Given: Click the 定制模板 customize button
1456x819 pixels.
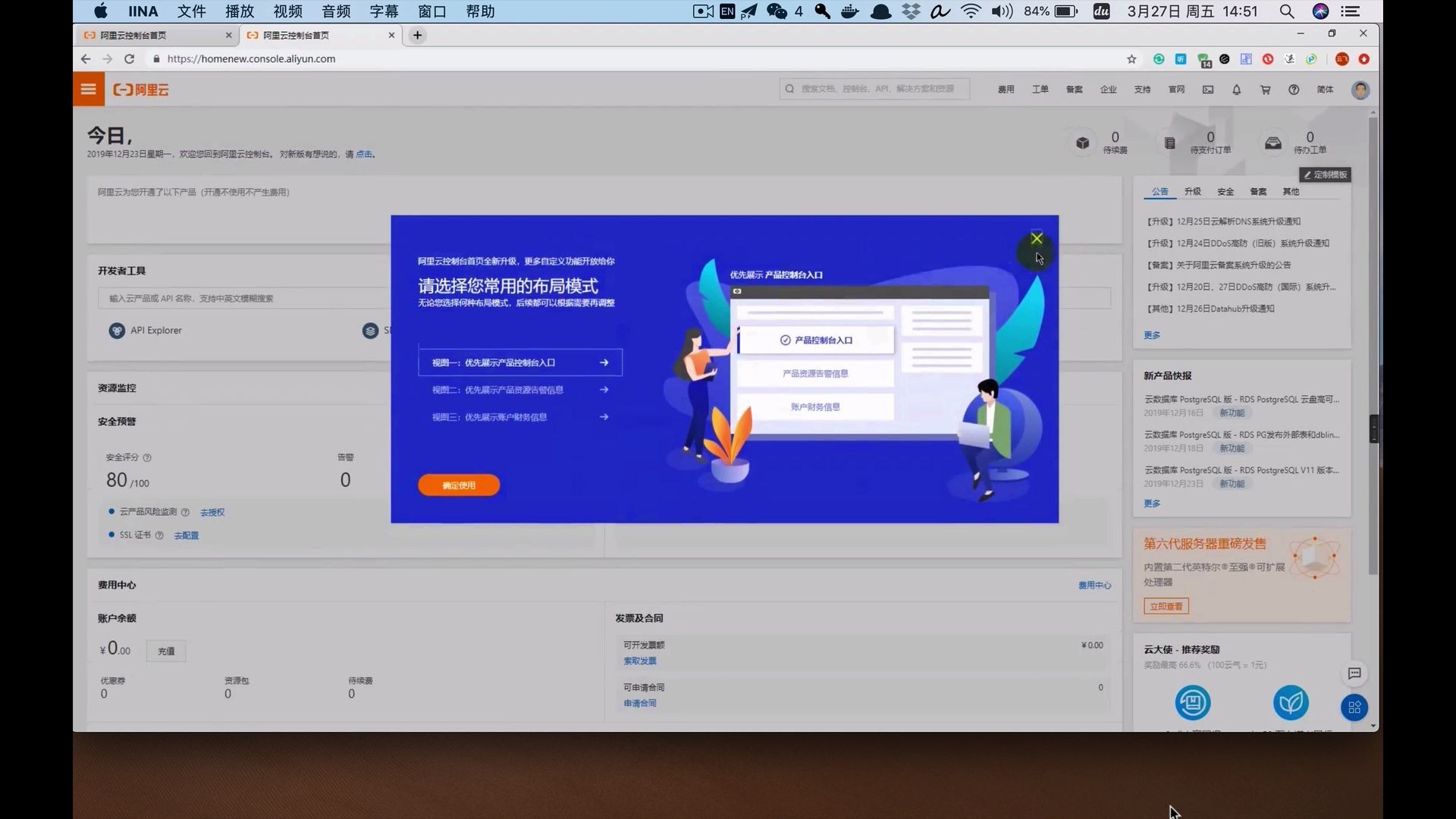Looking at the screenshot, I should (x=1325, y=175).
